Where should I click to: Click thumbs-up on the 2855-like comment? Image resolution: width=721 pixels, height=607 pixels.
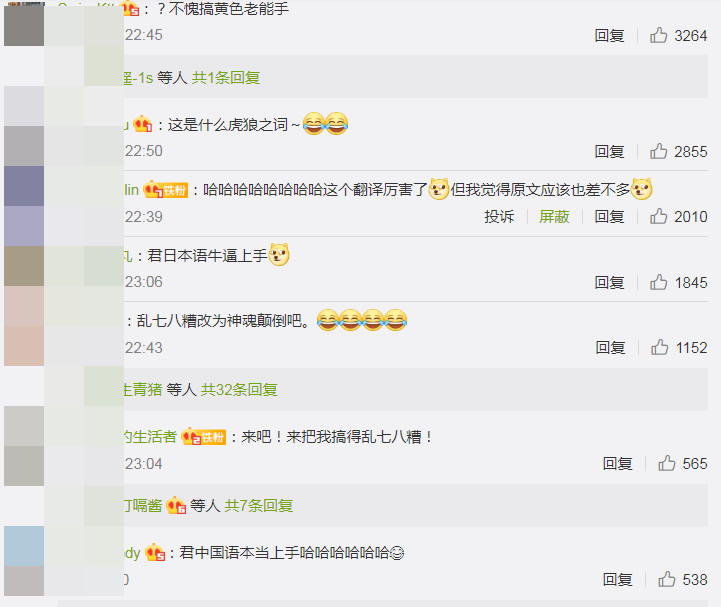pos(658,151)
